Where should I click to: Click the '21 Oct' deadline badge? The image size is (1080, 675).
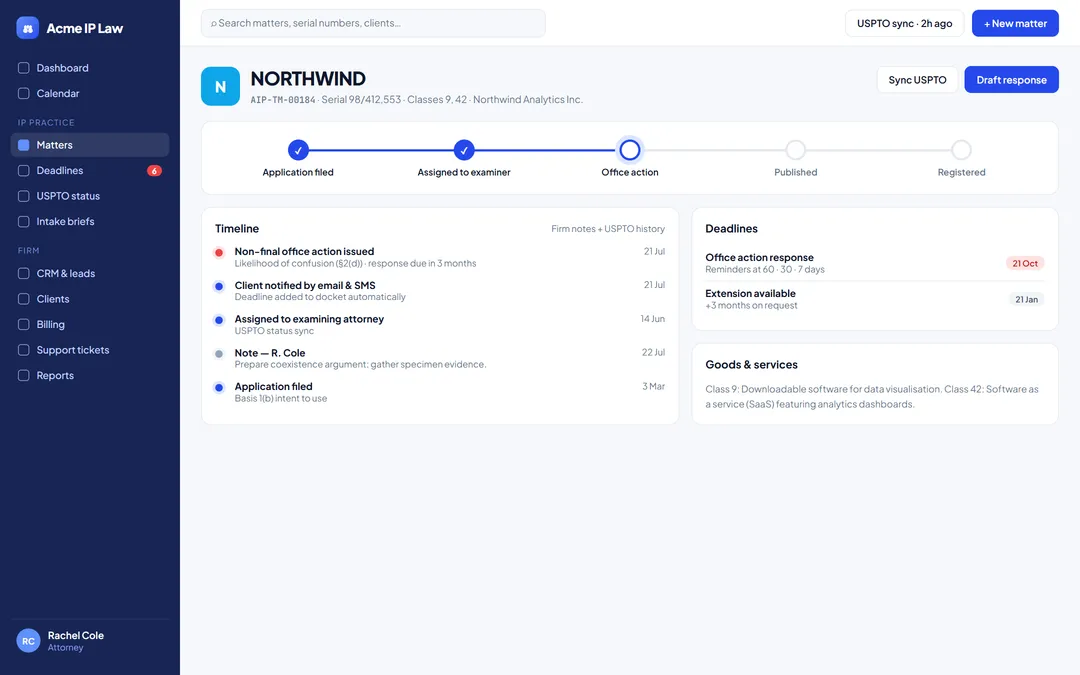(1025, 263)
